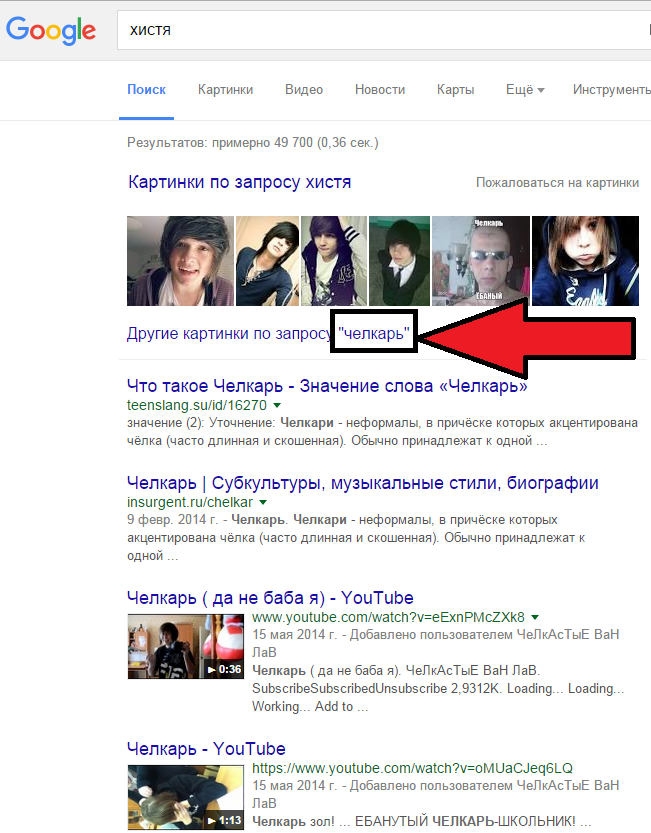Open Челкарь Субкультуры, музыкальные стили result
Screen dimensions: 651x833
pos(362,483)
